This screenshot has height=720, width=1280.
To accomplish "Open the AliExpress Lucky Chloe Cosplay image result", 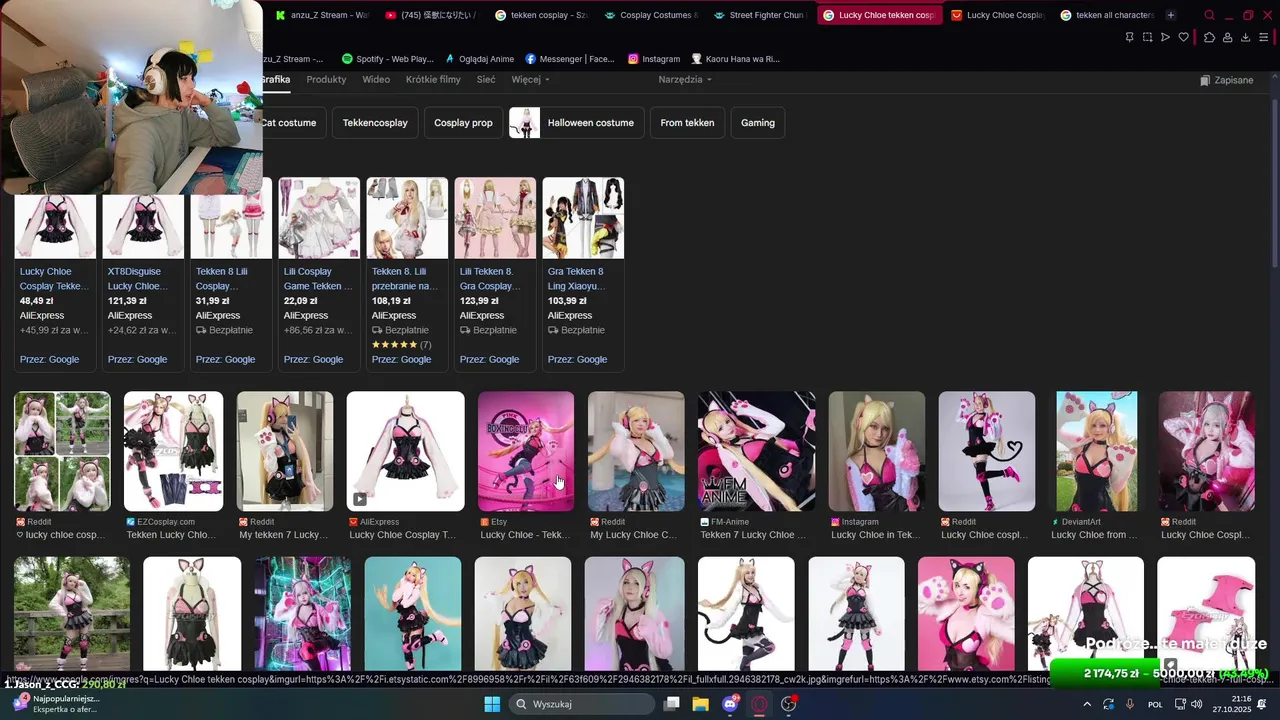I will point(405,466).
